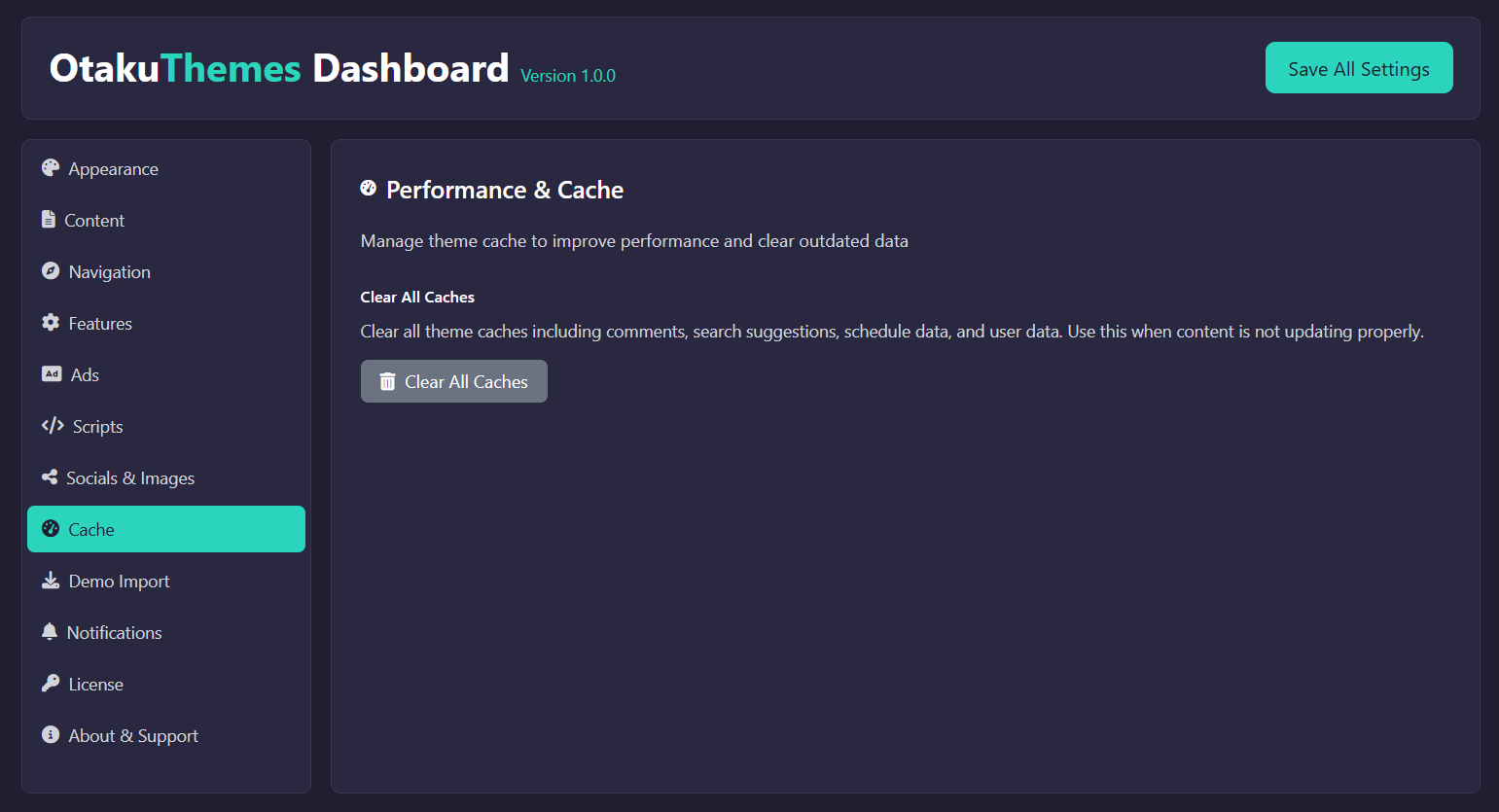
Task: Select the License tab
Action: (x=95, y=683)
